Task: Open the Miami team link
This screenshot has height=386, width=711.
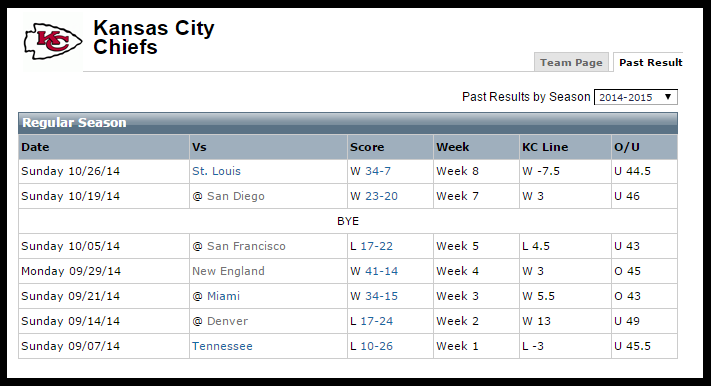Action: pos(223,296)
